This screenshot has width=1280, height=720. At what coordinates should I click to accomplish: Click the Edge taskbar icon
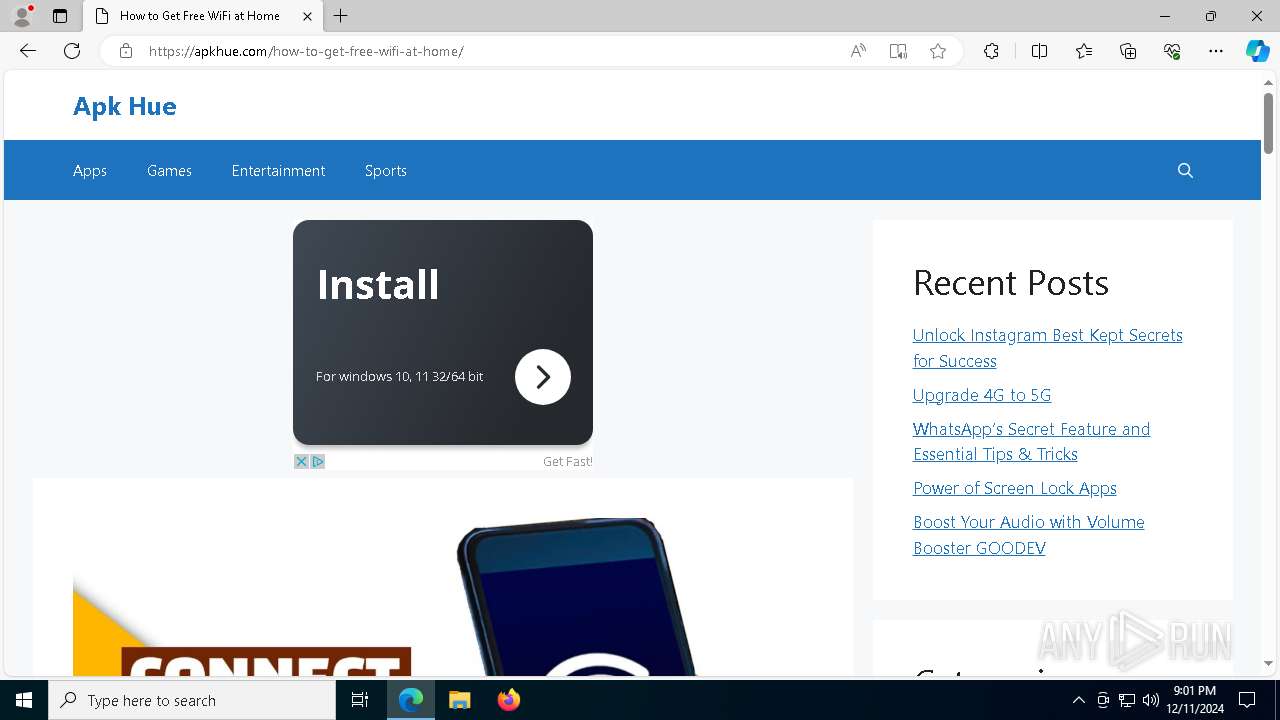(x=411, y=700)
